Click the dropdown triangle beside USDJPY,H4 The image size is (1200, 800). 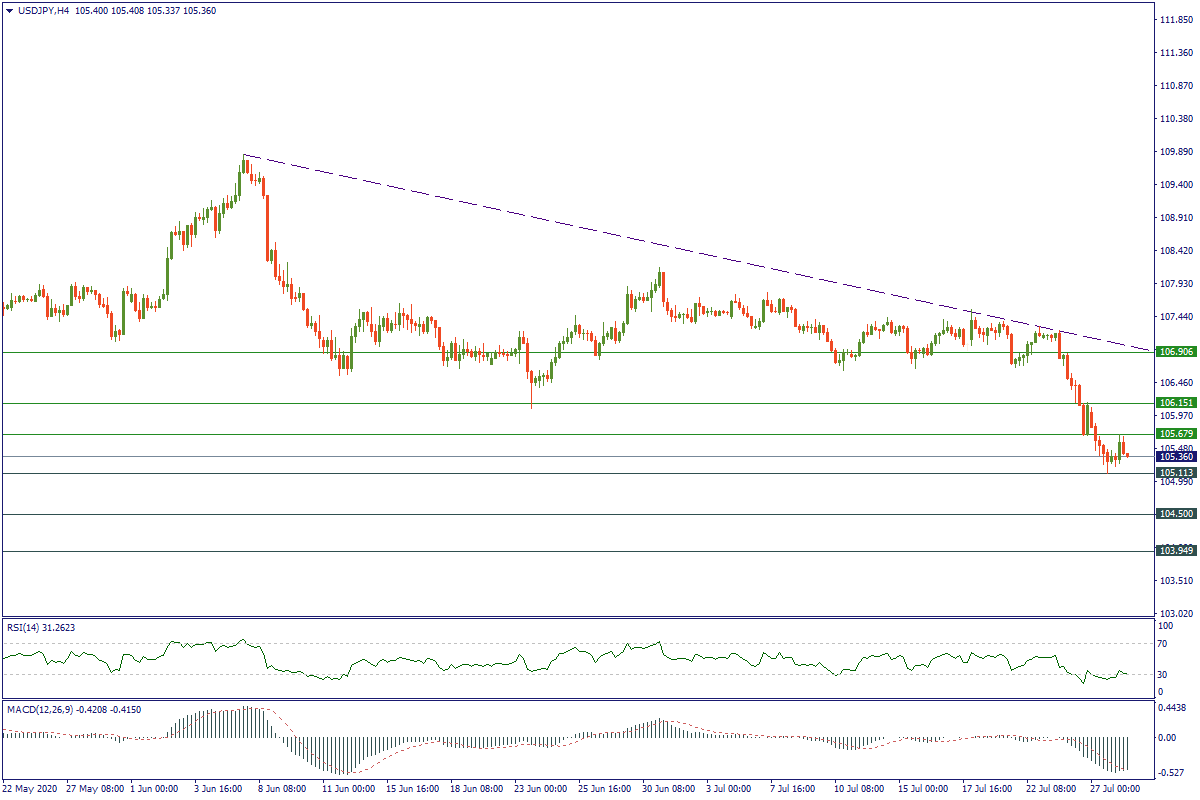pyautogui.click(x=10, y=10)
